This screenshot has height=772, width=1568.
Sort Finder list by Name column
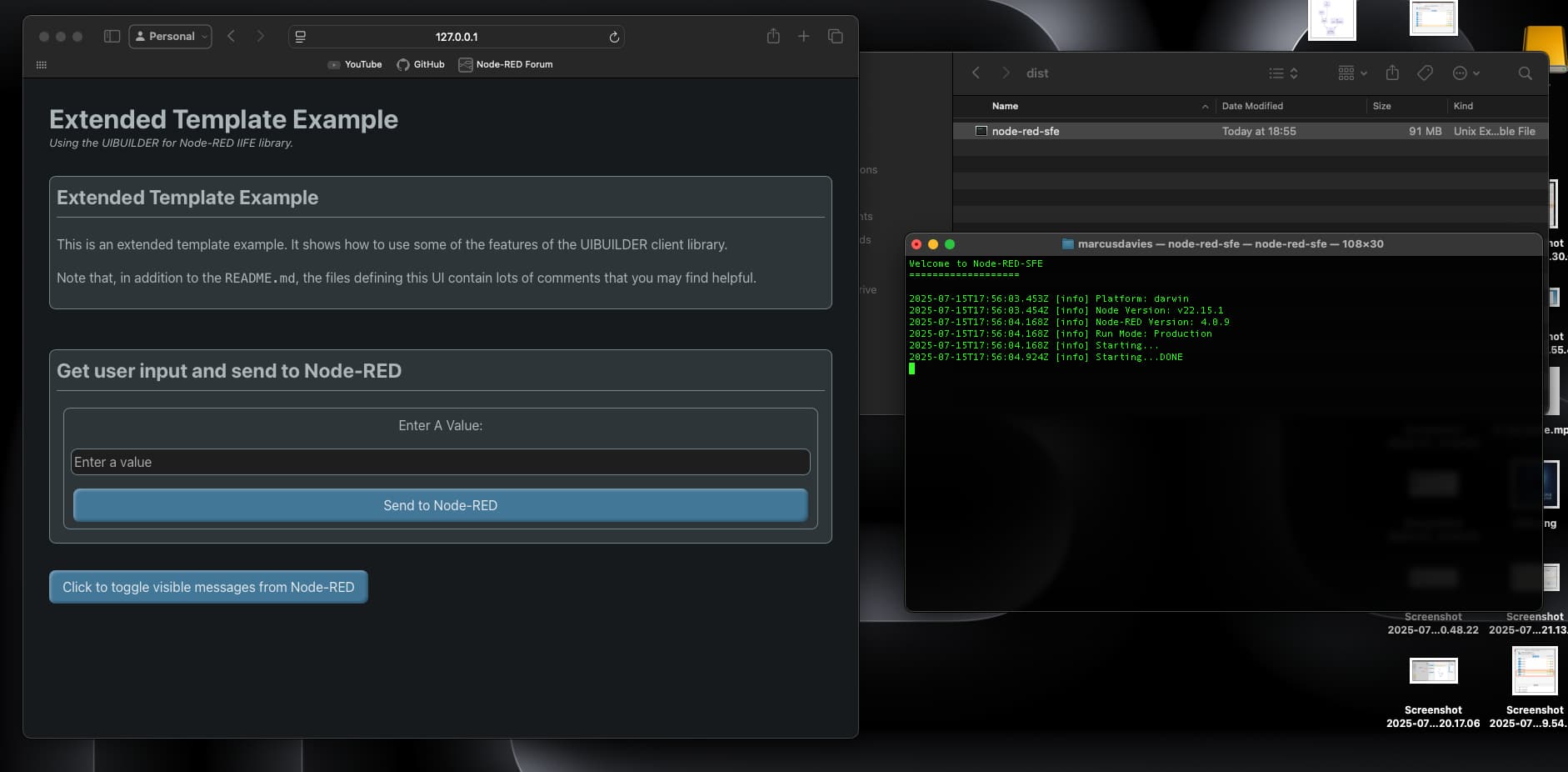[1005, 106]
